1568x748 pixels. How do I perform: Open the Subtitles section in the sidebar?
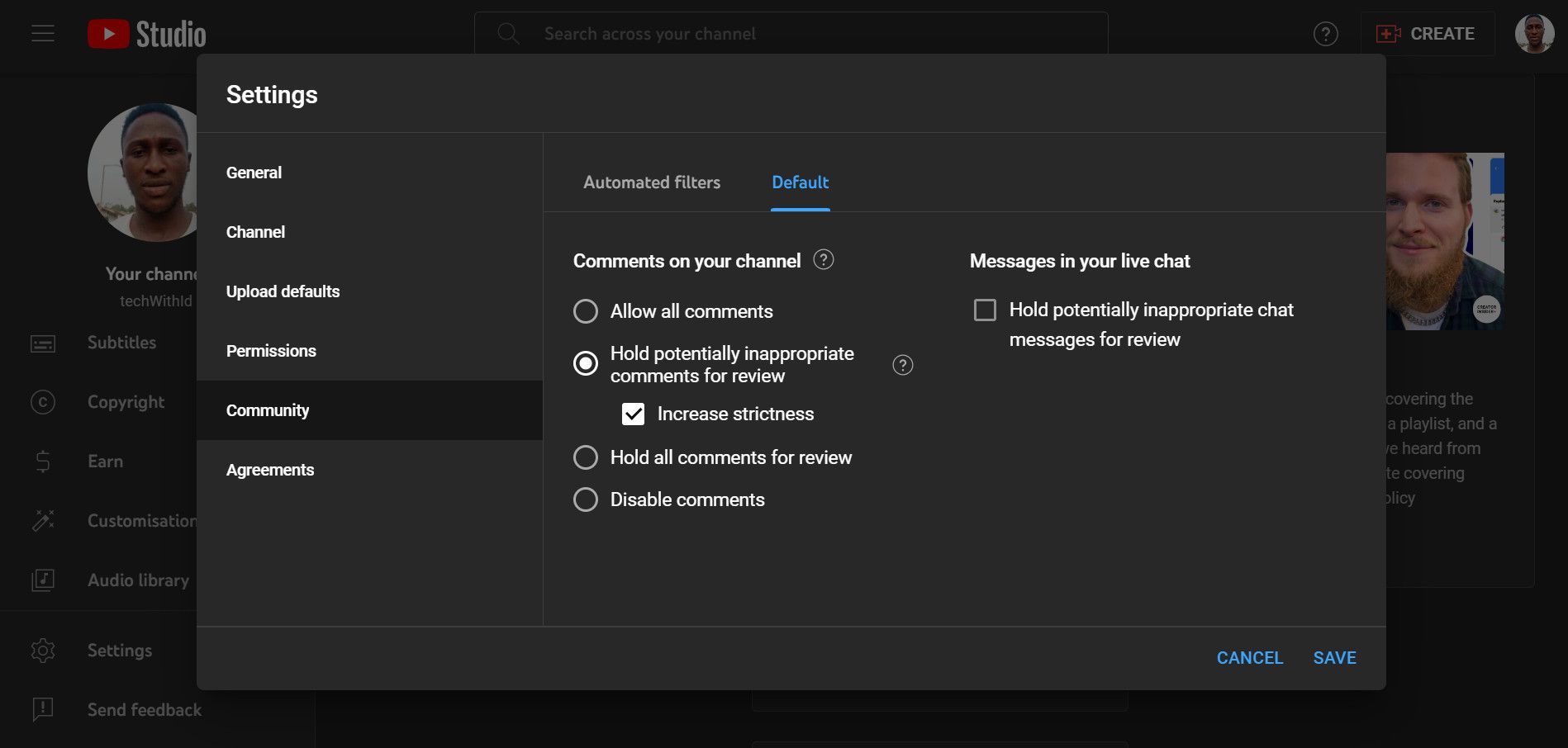coord(42,343)
